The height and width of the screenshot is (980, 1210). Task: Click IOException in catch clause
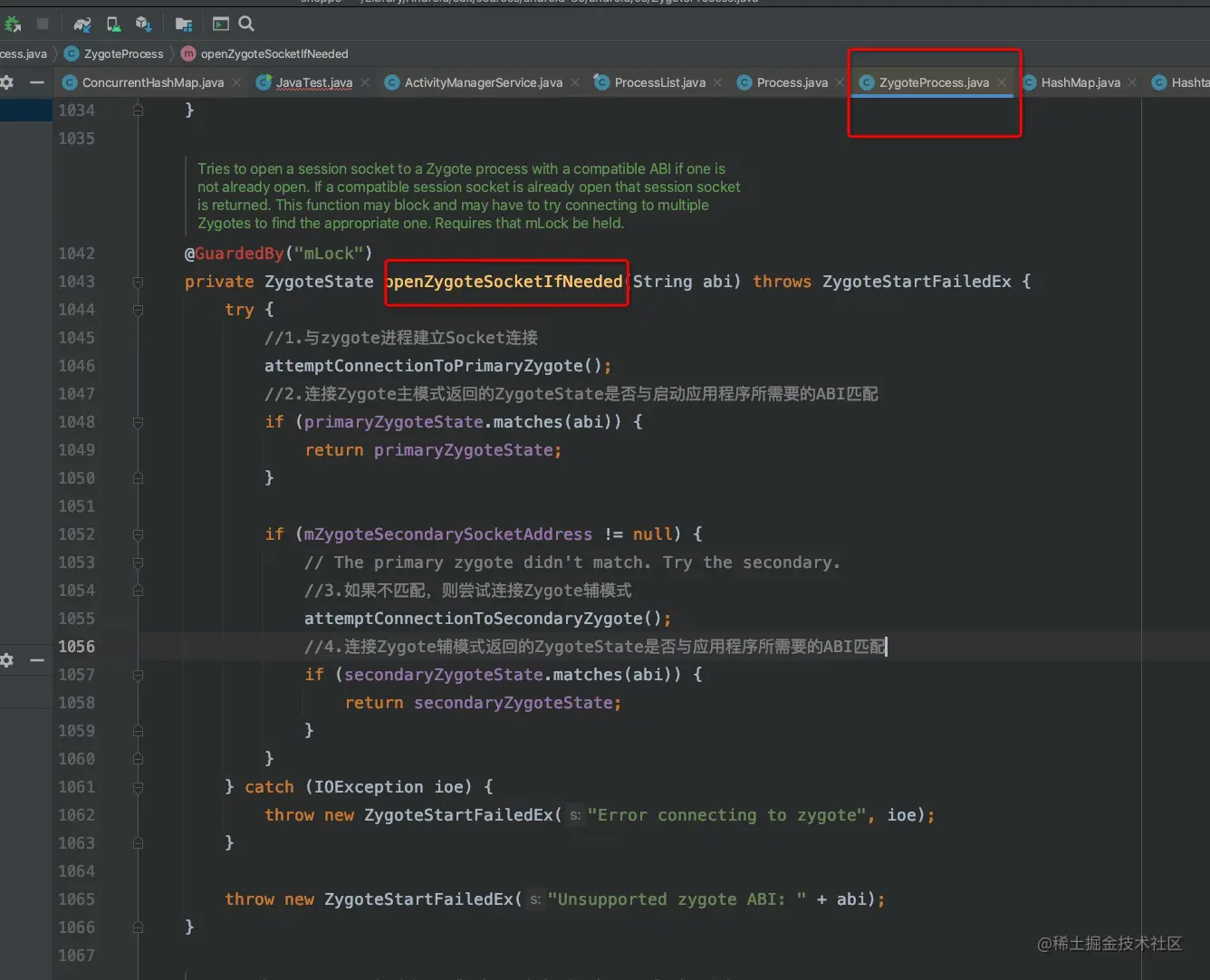coord(369,787)
